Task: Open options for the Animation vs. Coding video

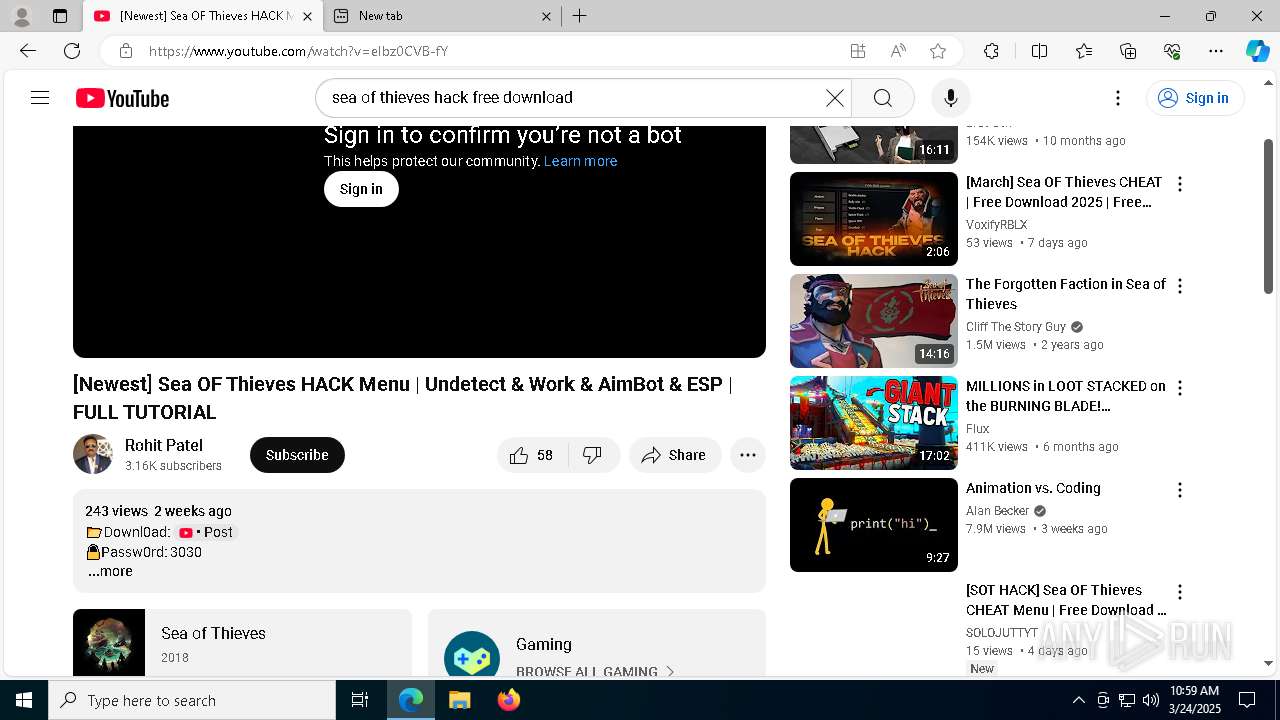Action: [1180, 490]
